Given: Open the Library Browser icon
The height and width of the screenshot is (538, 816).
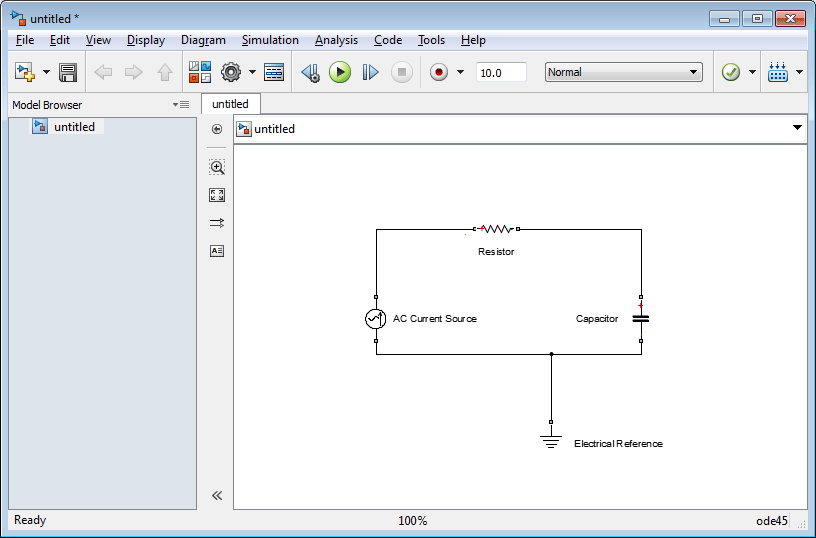Looking at the screenshot, I should click(x=200, y=72).
